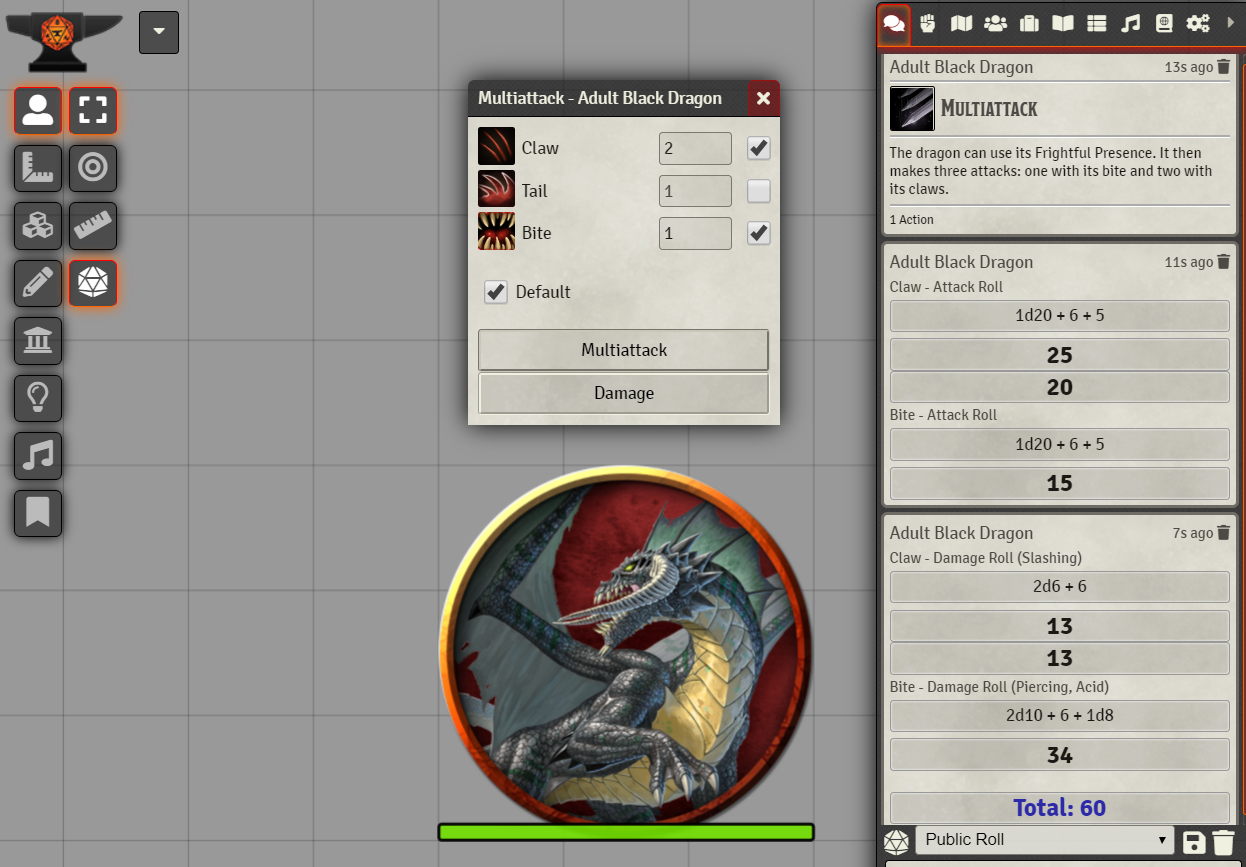The height and width of the screenshot is (867, 1246).
Task: Select the Token Controls person icon
Action: pos(38,110)
